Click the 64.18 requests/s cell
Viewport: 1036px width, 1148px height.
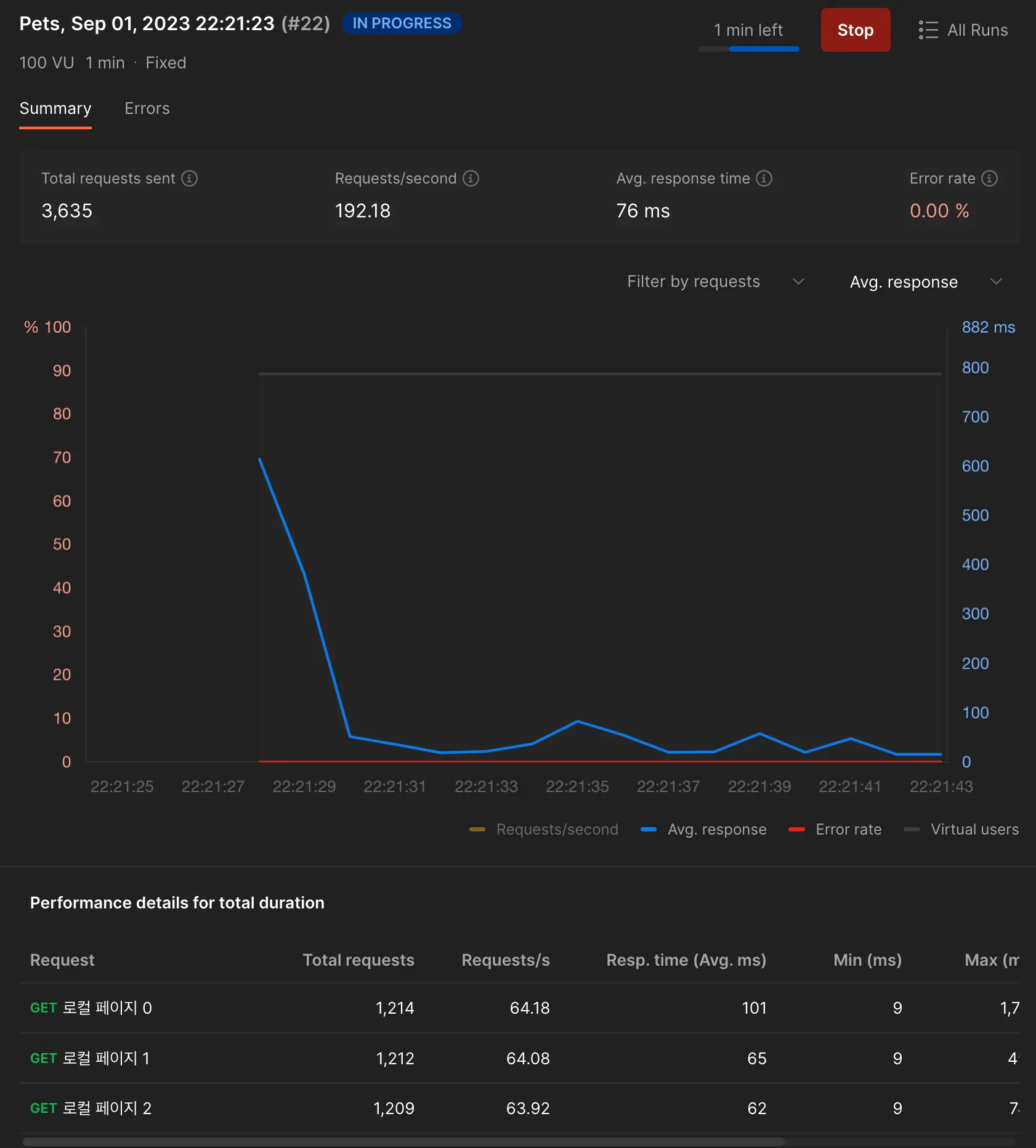click(530, 1008)
